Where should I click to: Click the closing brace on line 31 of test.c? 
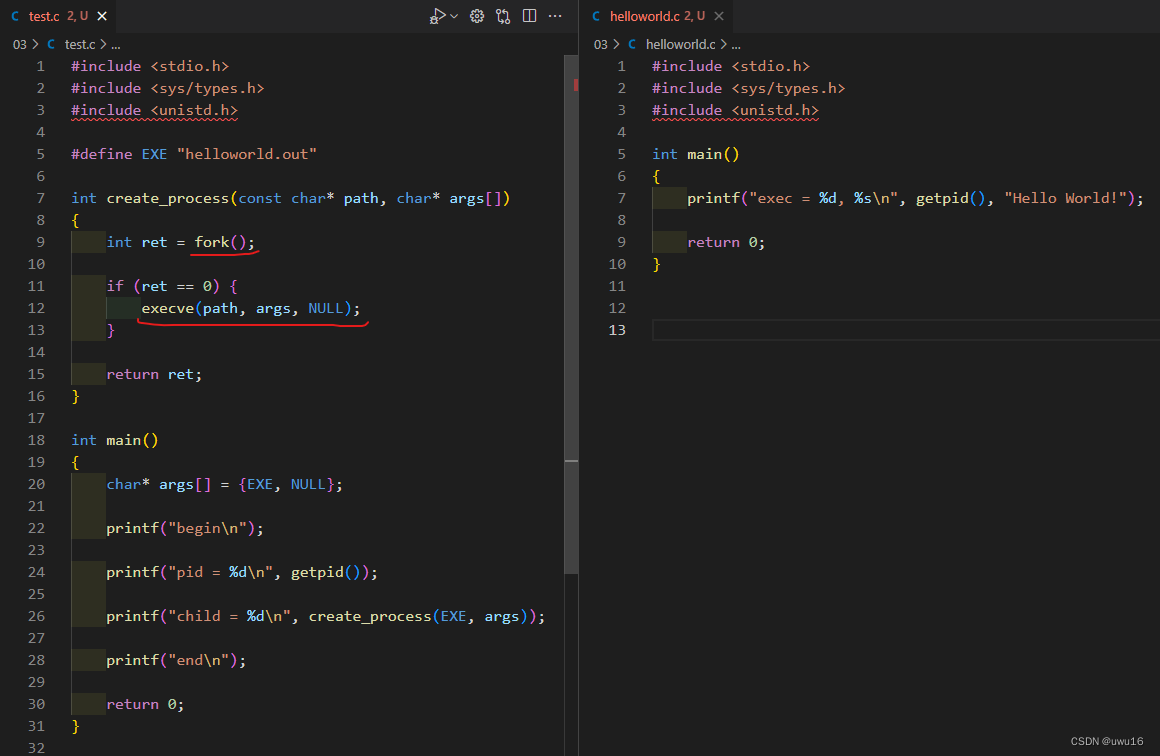click(75, 726)
